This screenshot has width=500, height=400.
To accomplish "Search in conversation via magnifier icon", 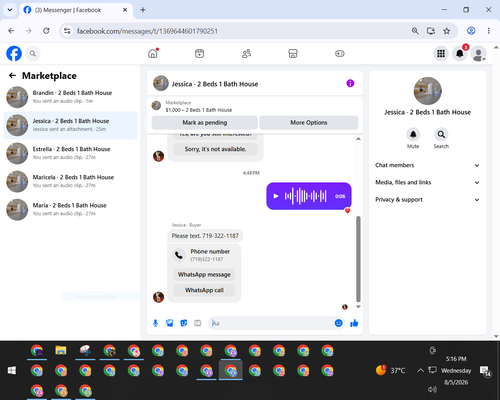I will pyautogui.click(x=441, y=134).
